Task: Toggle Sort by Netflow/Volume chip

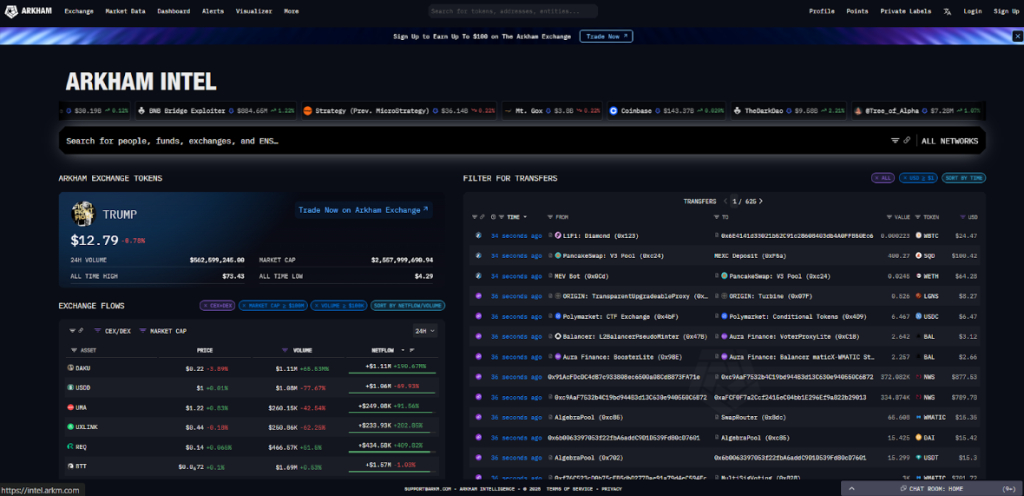Action: (x=408, y=305)
